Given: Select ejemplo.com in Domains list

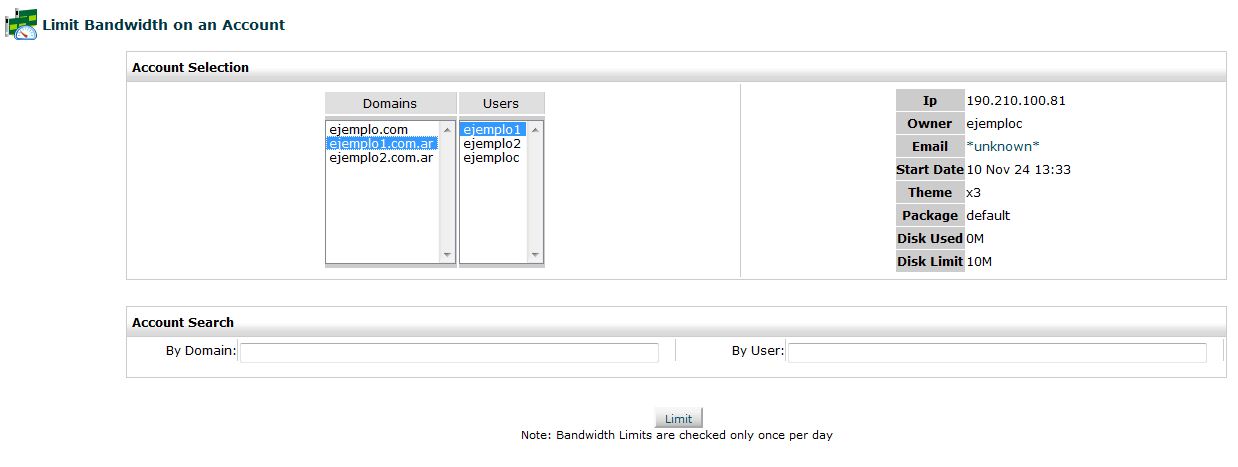Looking at the screenshot, I should tap(368, 129).
